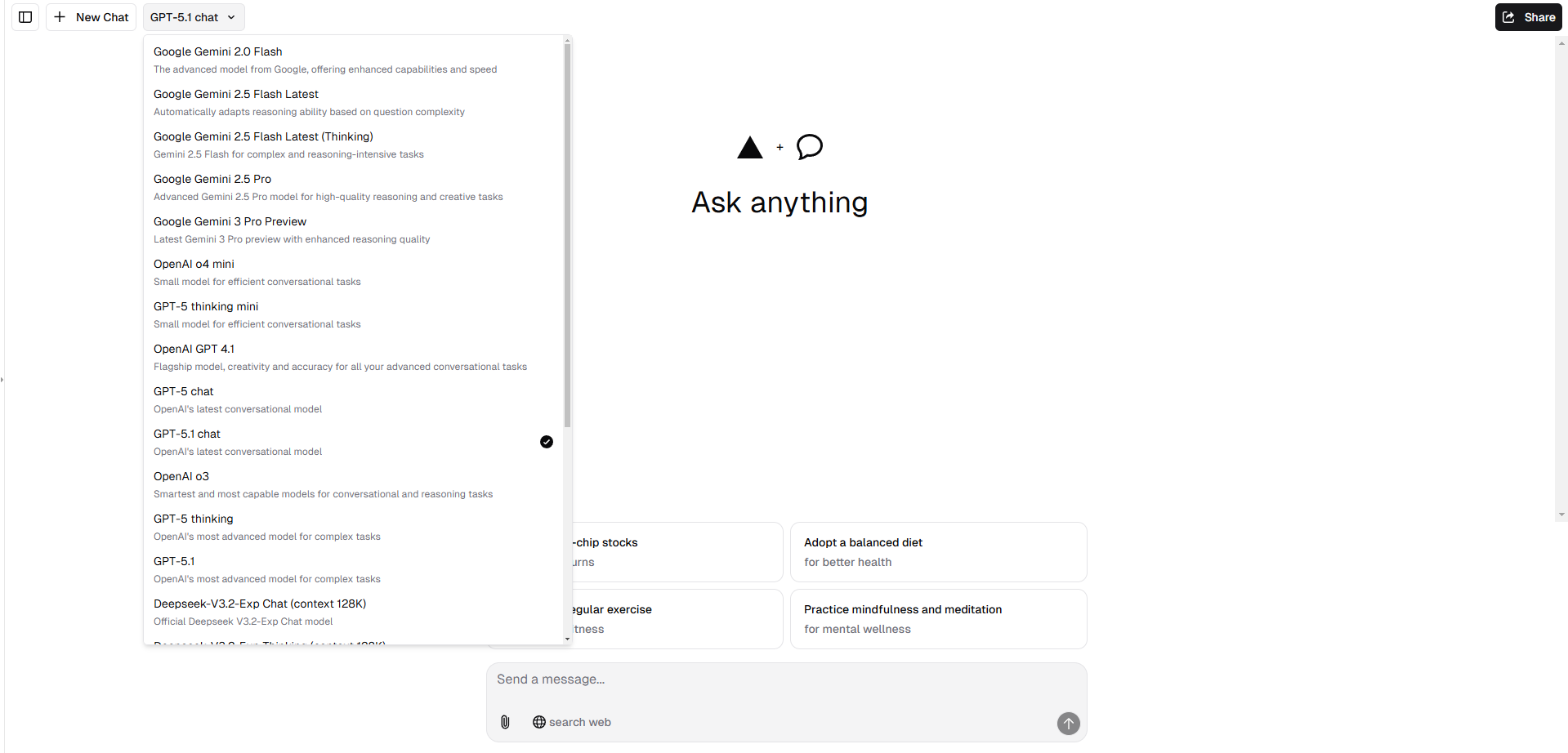
Task: Click the Send a message input field
Action: point(786,679)
